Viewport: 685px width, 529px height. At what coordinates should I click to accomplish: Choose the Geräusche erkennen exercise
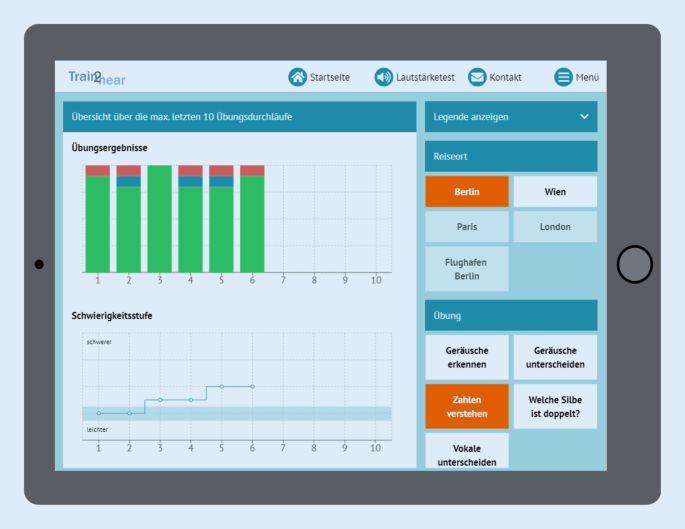(x=467, y=357)
